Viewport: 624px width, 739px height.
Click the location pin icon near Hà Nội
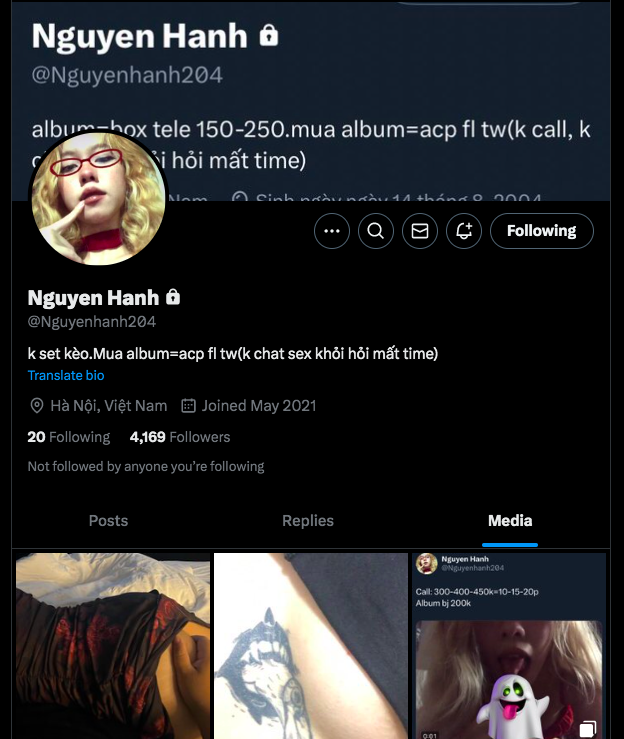[x=37, y=406]
